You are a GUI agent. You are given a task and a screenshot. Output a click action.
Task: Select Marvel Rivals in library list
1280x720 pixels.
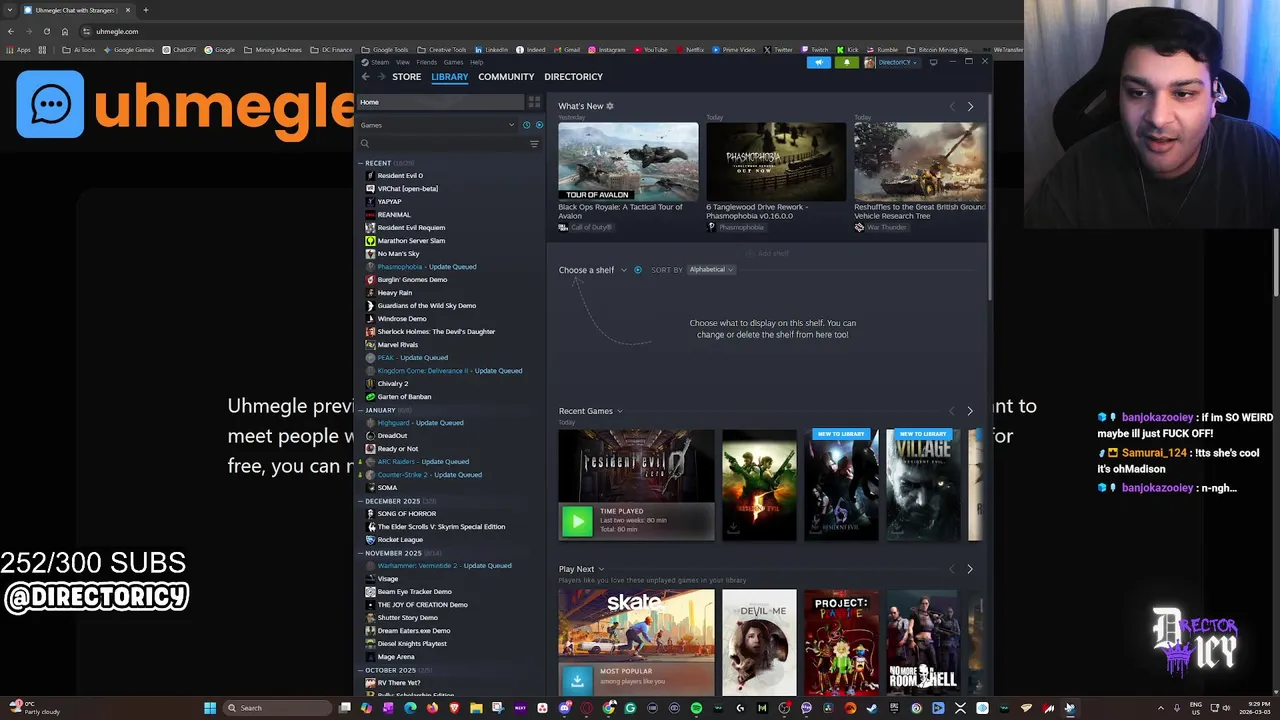click(x=398, y=345)
